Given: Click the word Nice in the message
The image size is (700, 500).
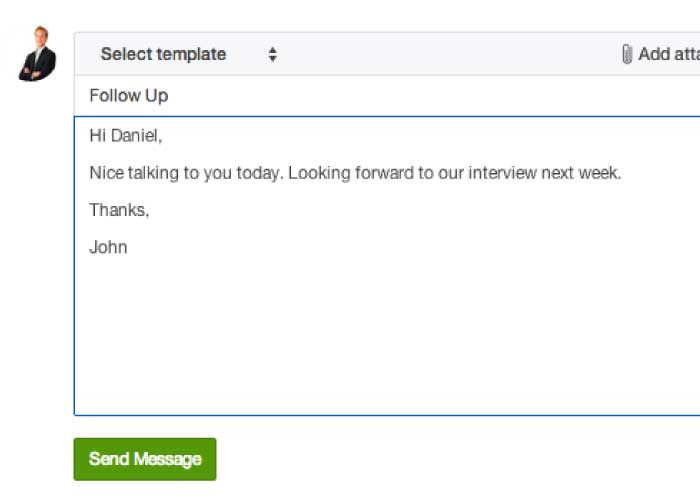Looking at the screenshot, I should tap(106, 173).
